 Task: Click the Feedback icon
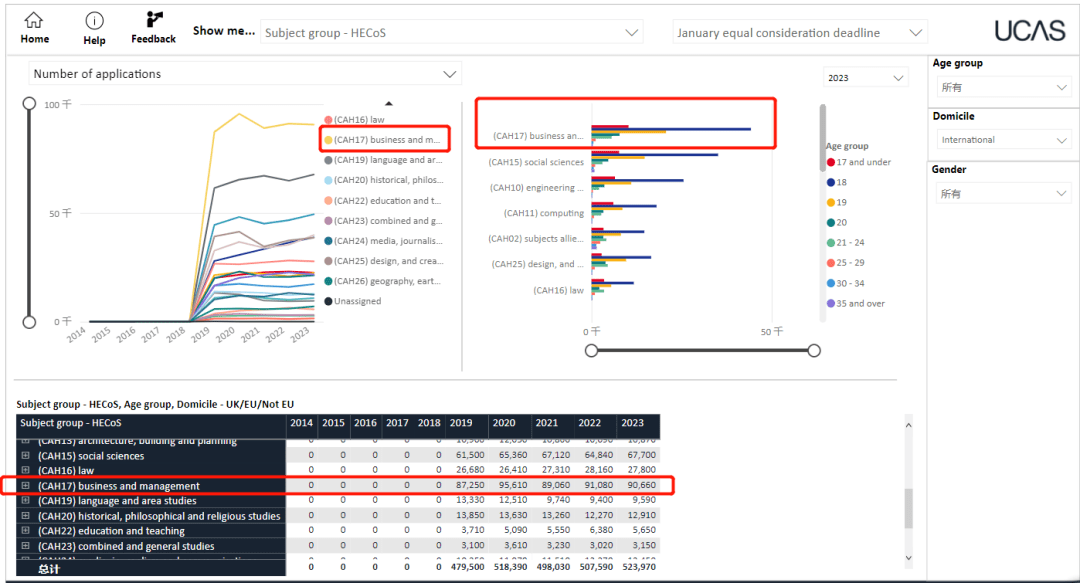click(x=153, y=20)
